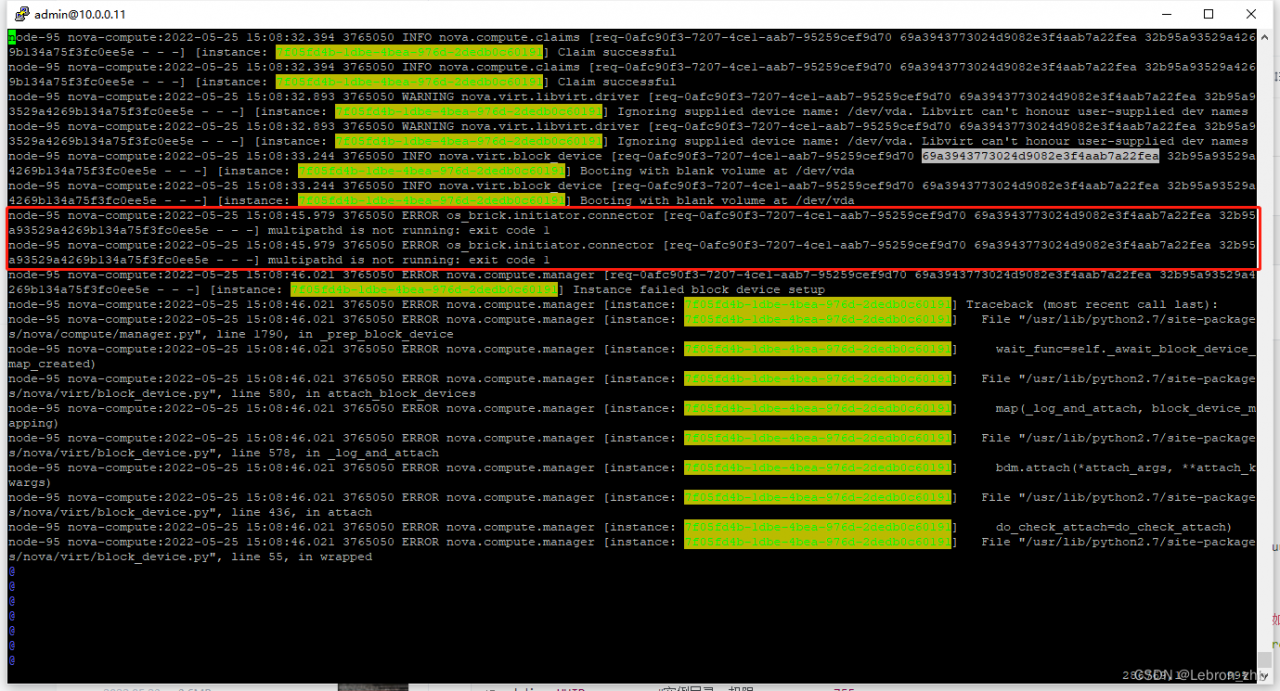This screenshot has height=691, width=1280.
Task: Click the white-highlighted 69a3943773024d9082e3f4aab7a22fea selection
Action: click(1040, 156)
